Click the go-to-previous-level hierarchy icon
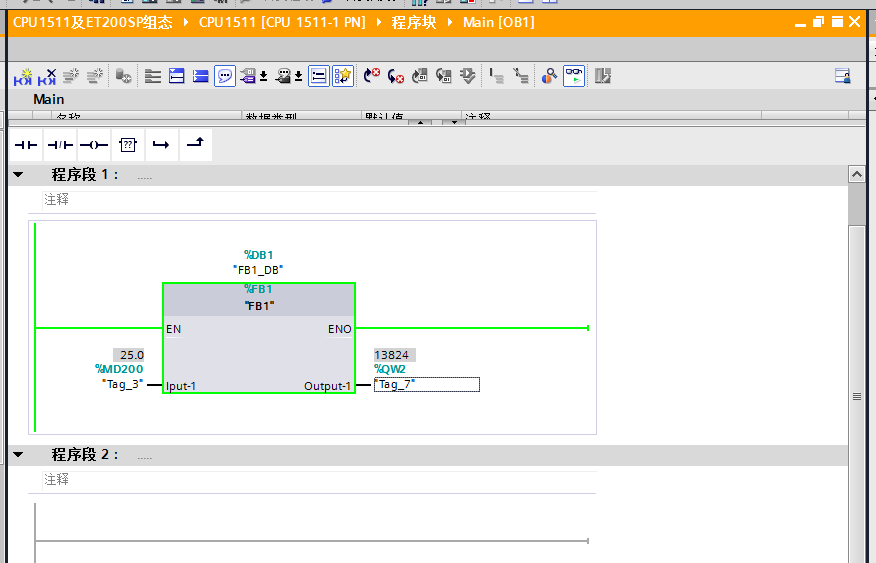 [x=496, y=76]
